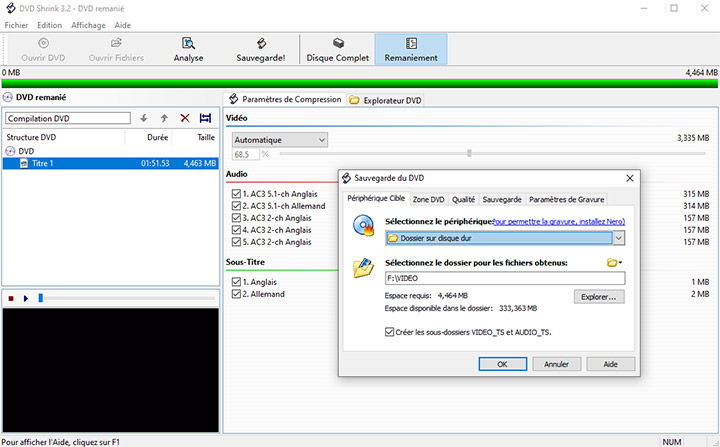Stop preview playback with the red square
Screen dimensions: 720x447
click(x=11, y=299)
